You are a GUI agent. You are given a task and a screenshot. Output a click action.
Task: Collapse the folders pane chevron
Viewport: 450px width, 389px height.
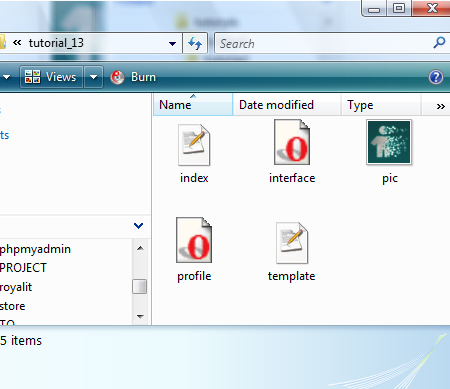click(x=138, y=226)
